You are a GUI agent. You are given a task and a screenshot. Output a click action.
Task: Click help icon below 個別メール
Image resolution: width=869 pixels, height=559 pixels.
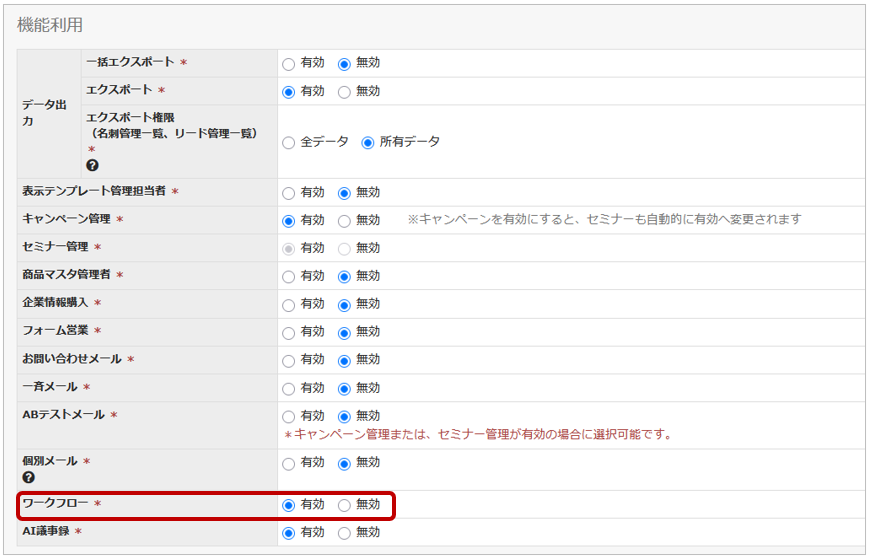click(28, 477)
